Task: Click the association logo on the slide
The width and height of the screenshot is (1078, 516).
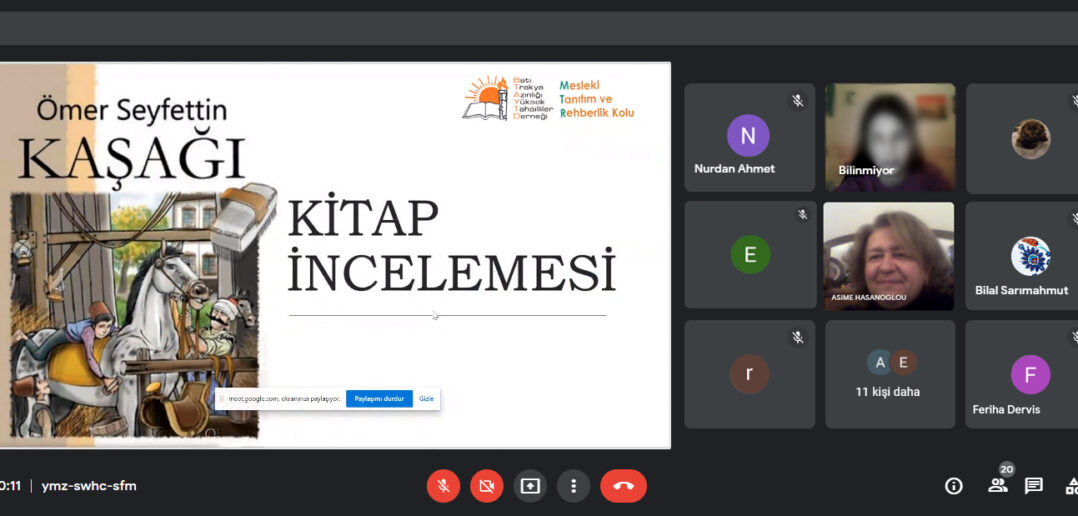Action: 507,98
